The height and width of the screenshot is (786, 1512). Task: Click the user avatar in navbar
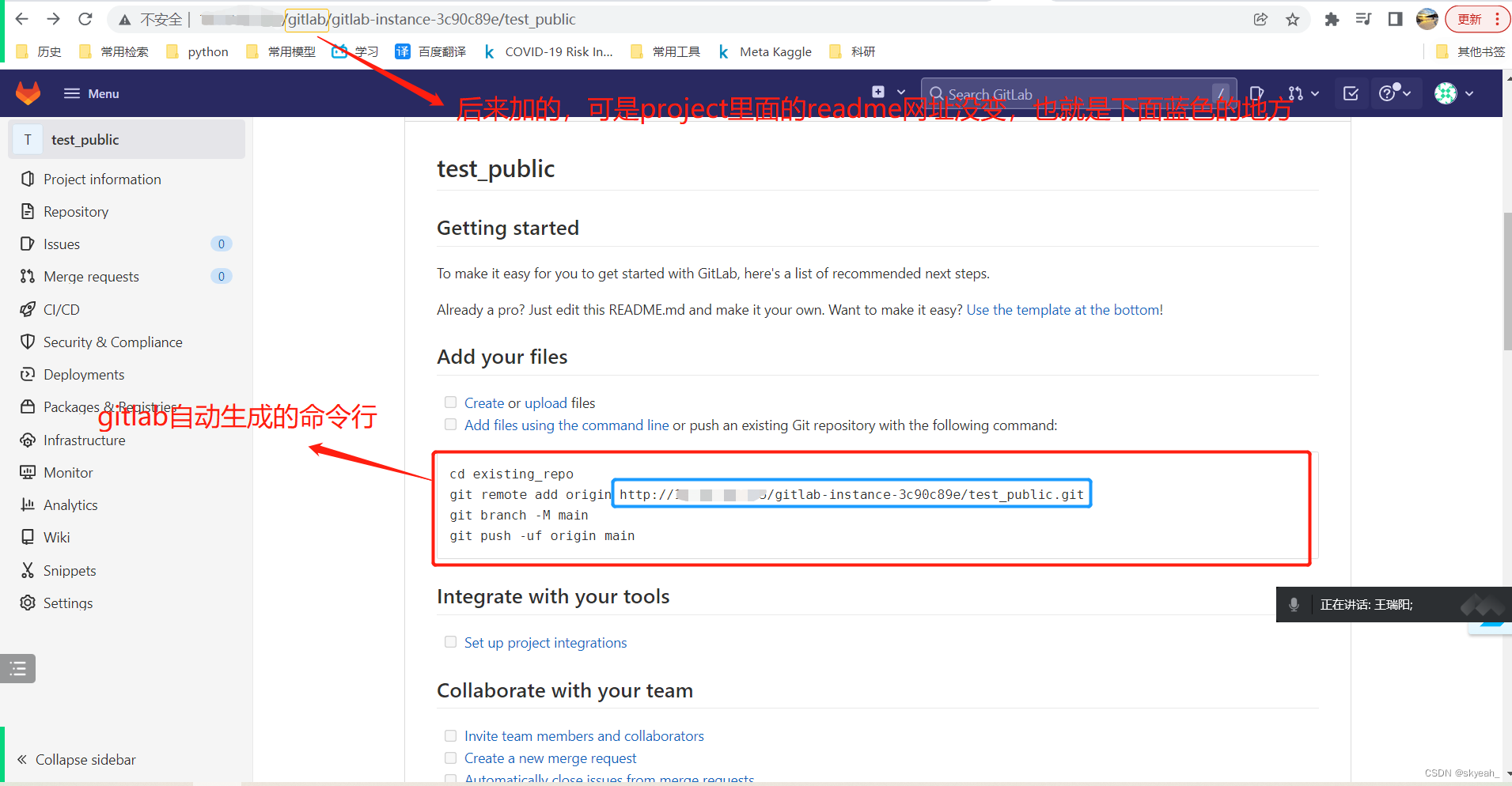1446,93
